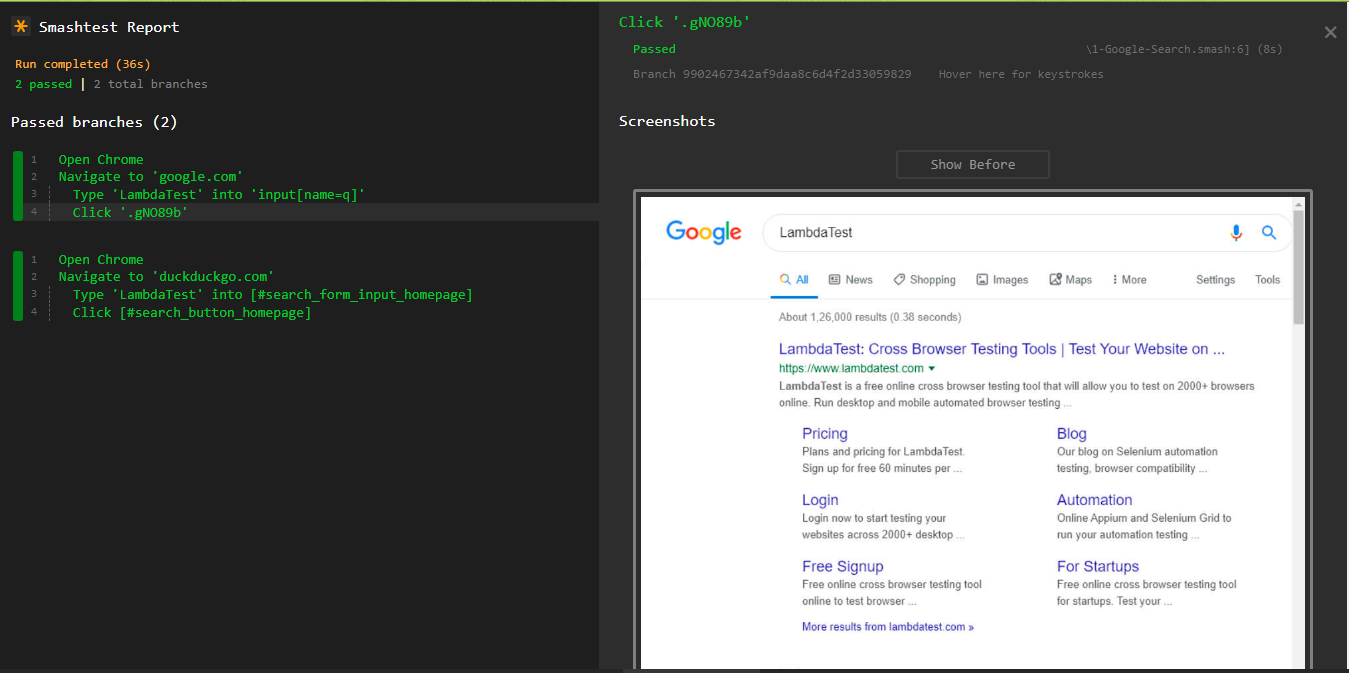Click 'Hover here for keystrokes' text

click(1020, 74)
